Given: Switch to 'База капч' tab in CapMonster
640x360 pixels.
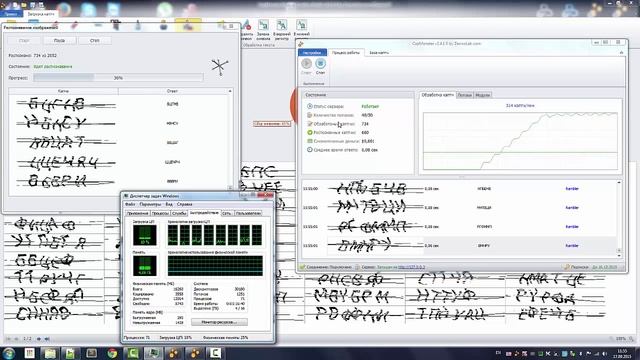Looking at the screenshot, I should (379, 53).
